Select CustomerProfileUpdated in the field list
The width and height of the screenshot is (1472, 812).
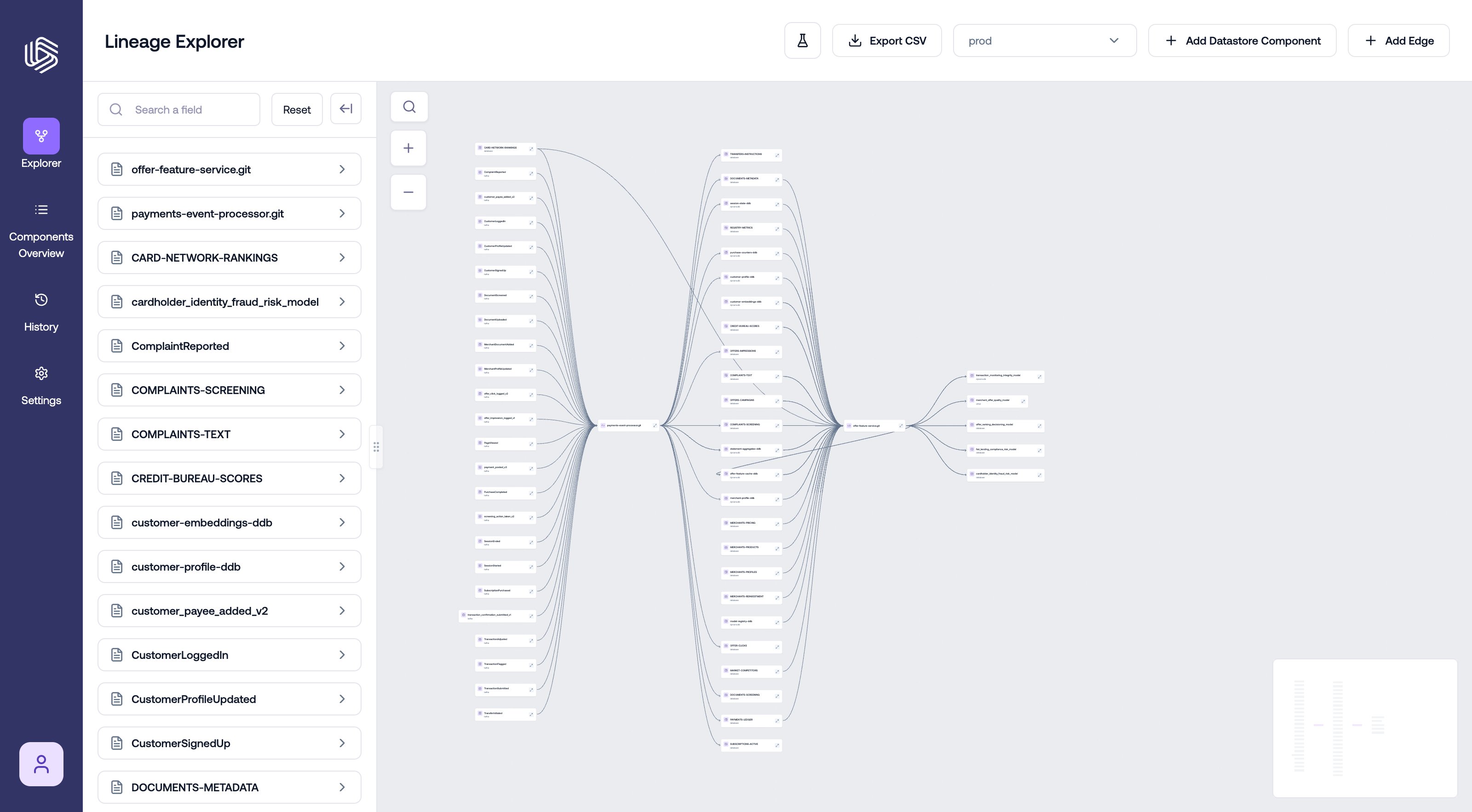tap(229, 699)
